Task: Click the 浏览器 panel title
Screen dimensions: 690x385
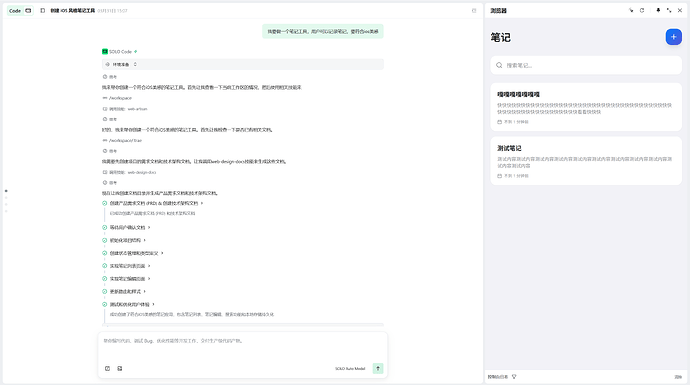Action: pyautogui.click(x=499, y=11)
